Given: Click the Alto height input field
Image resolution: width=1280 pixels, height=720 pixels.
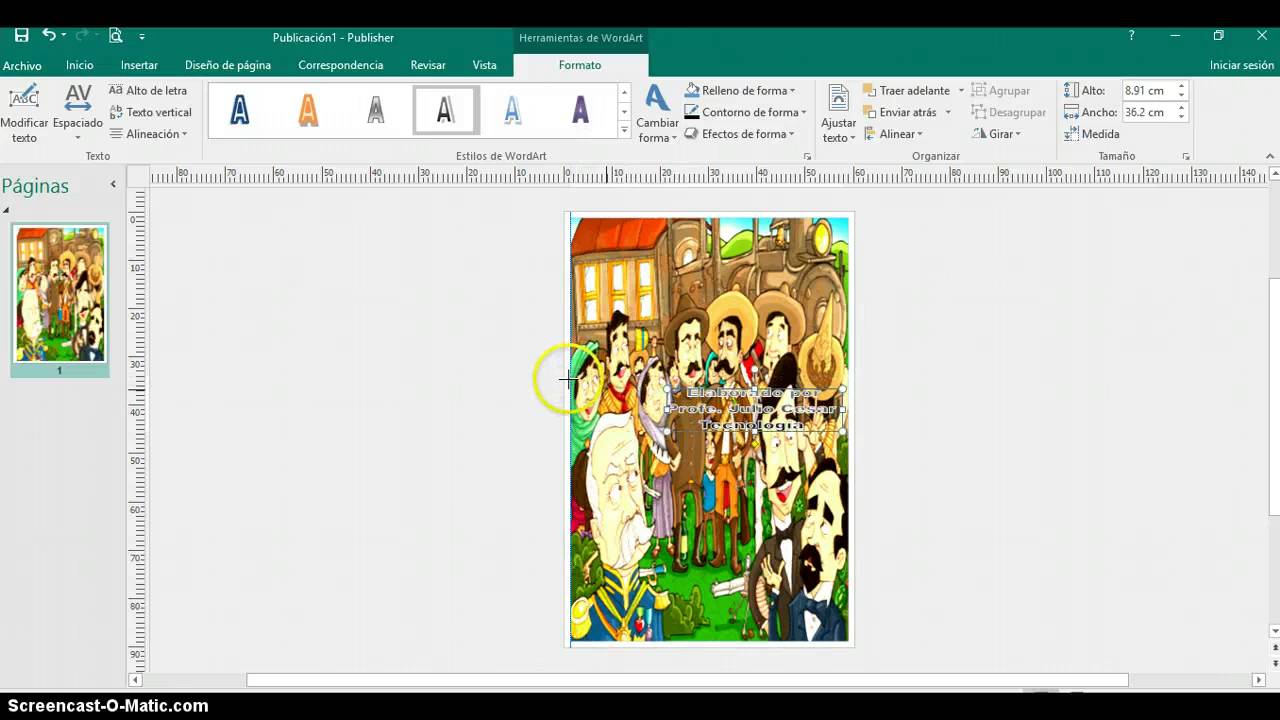Looking at the screenshot, I should click(1148, 90).
